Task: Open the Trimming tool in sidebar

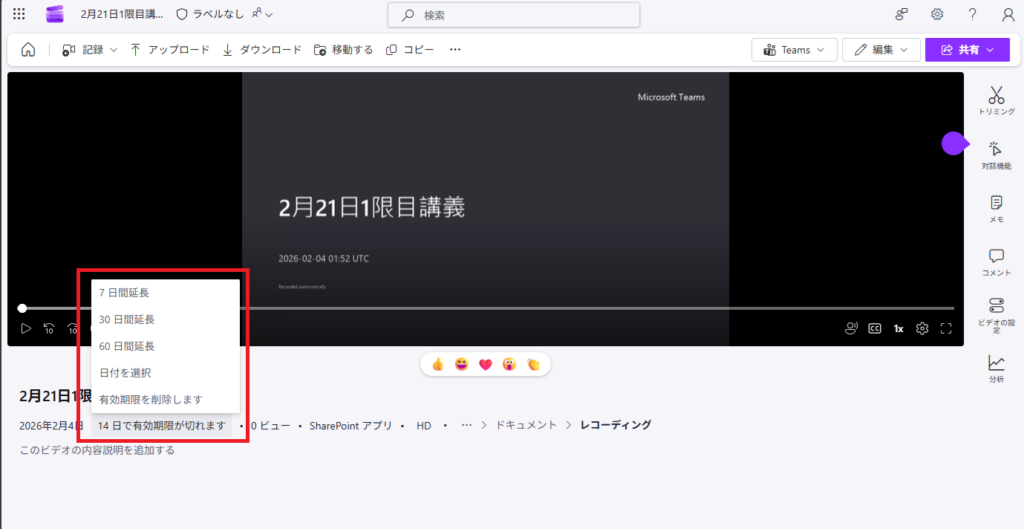Action: click(995, 101)
